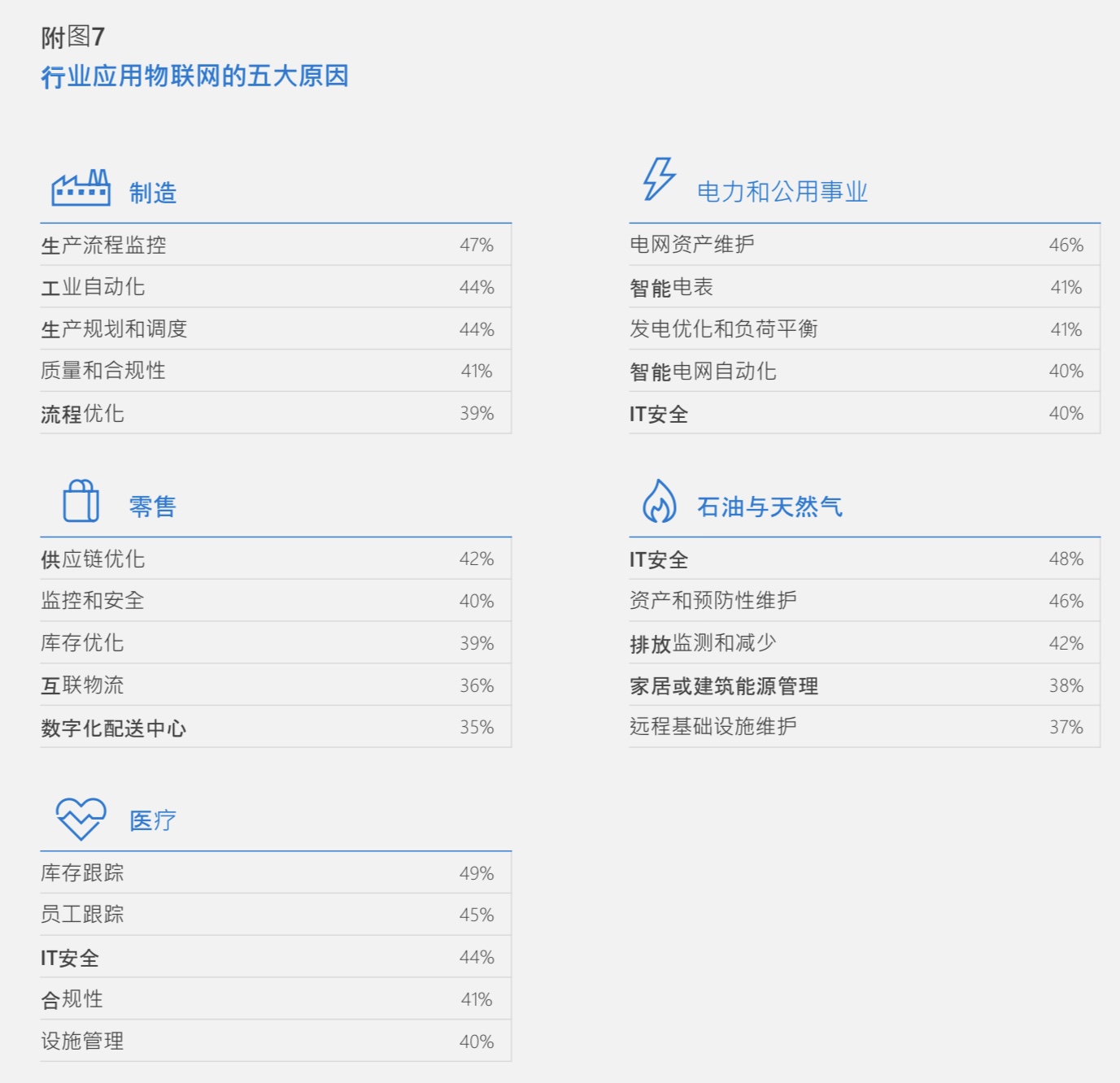Image resolution: width=1120 pixels, height=1083 pixels.
Task: Click the 生产流程监控 row label
Action: click(103, 246)
